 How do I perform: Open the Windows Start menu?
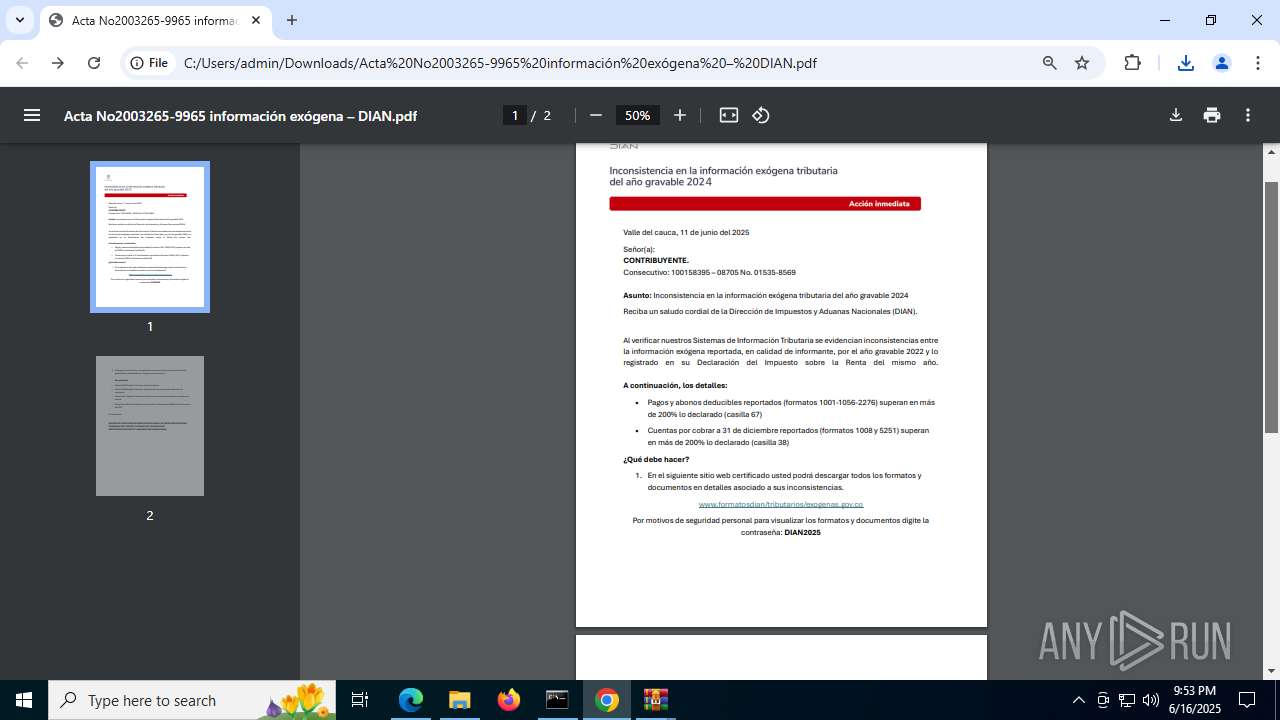click(x=24, y=700)
